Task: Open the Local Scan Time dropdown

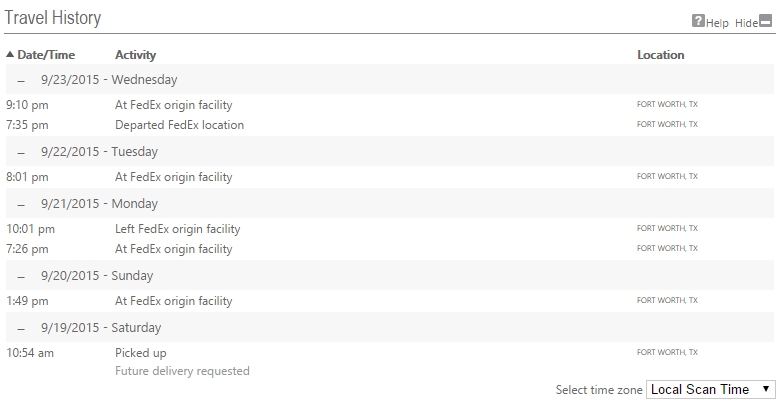Action: point(711,390)
